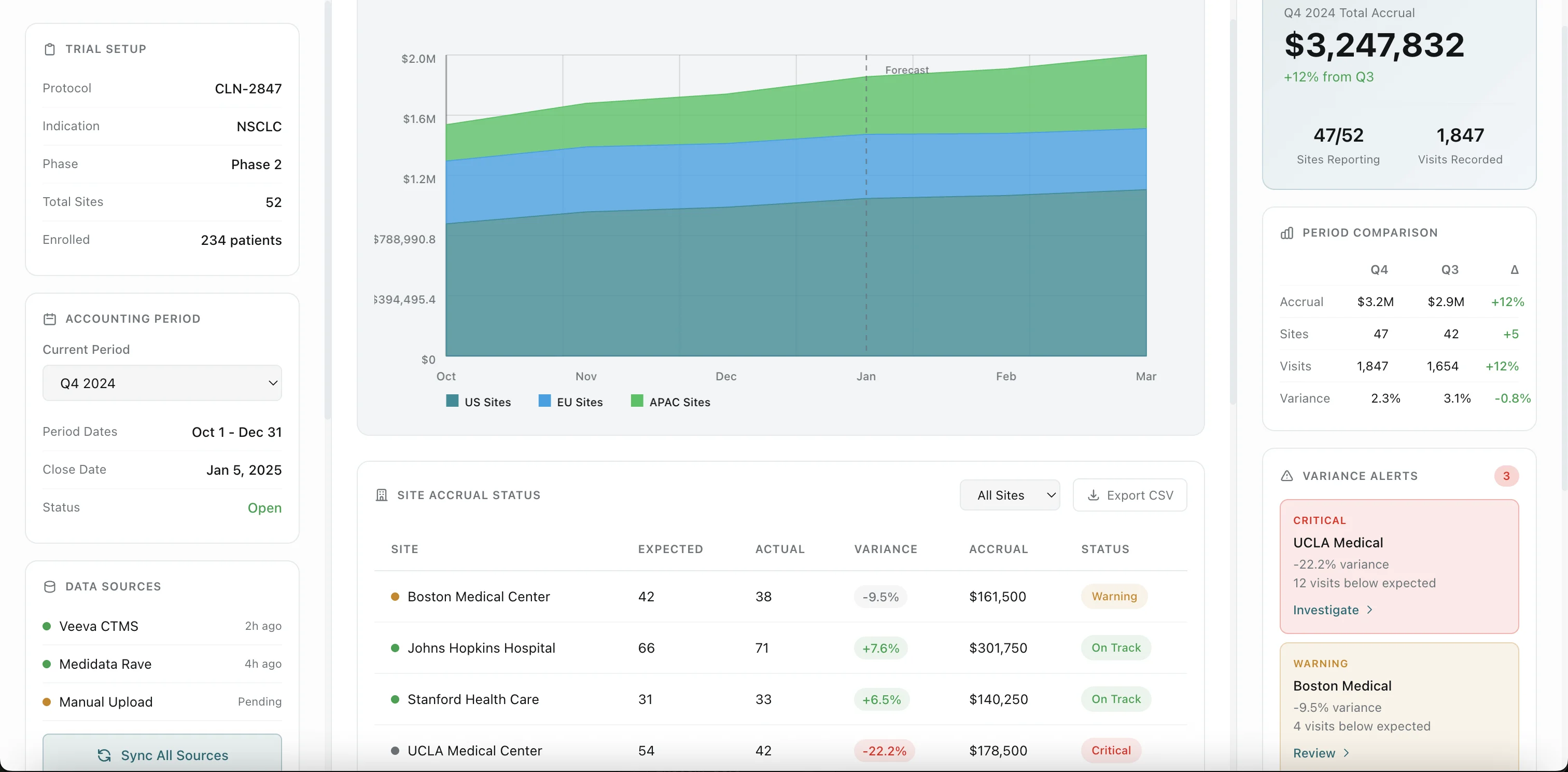Image resolution: width=1568 pixels, height=772 pixels.
Task: Click the sync arrows icon in Sync All Sources
Action: coord(104,755)
